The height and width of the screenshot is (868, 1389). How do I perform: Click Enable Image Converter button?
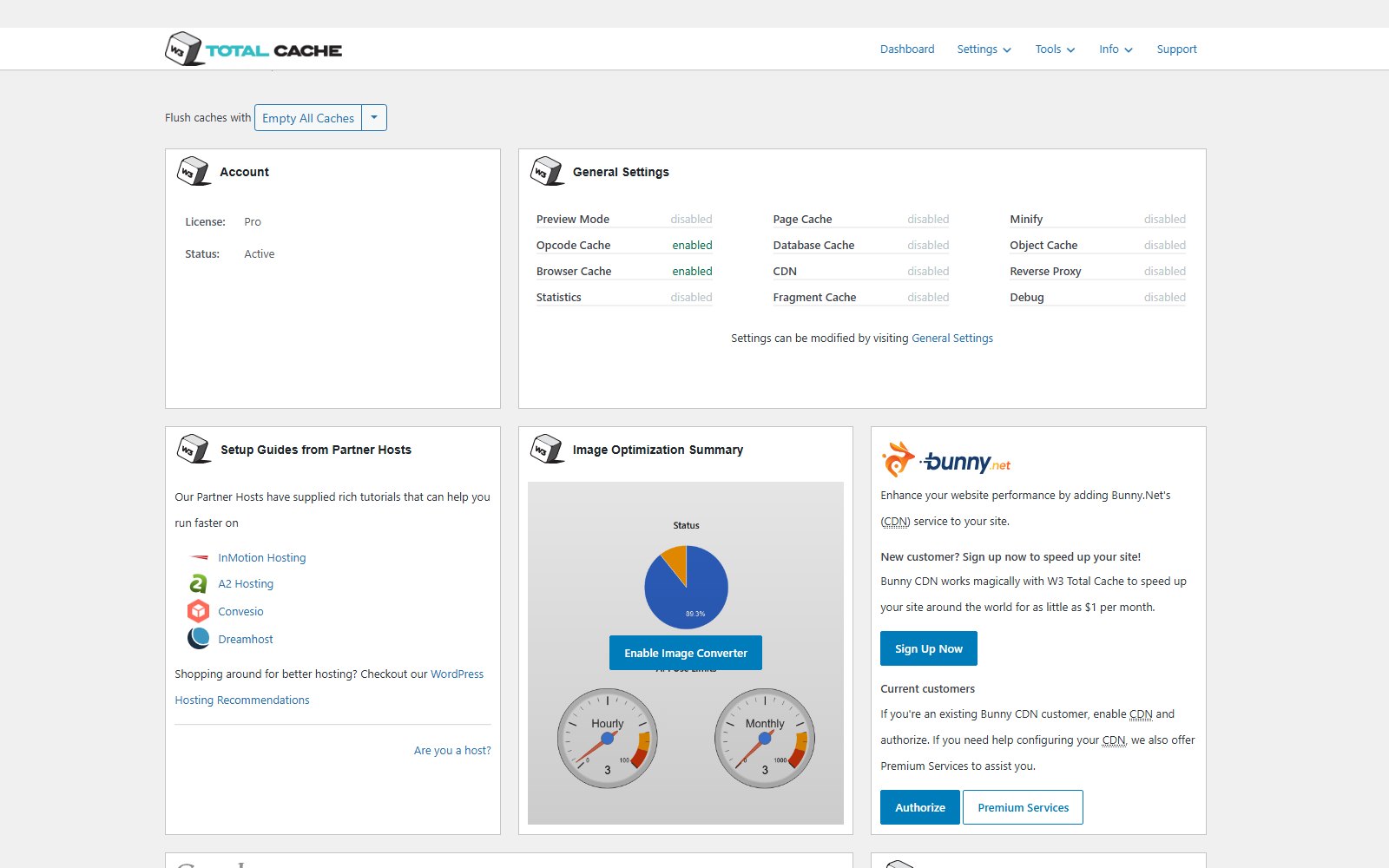pyautogui.click(x=686, y=653)
